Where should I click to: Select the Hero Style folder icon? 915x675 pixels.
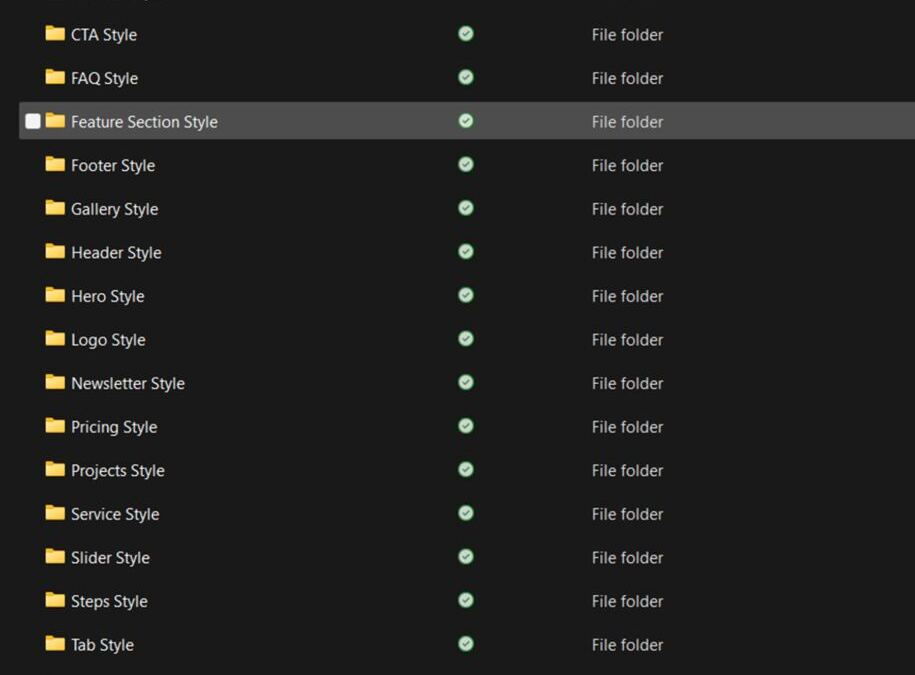(x=55, y=295)
